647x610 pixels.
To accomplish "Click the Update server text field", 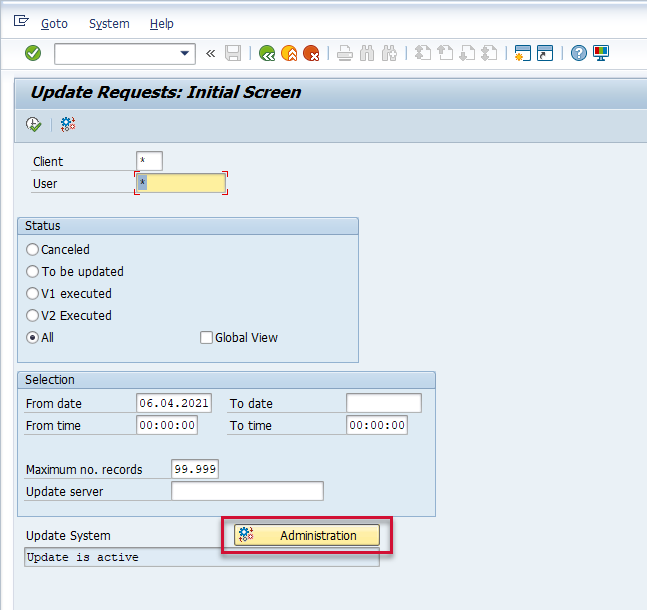I will pyautogui.click(x=247, y=491).
